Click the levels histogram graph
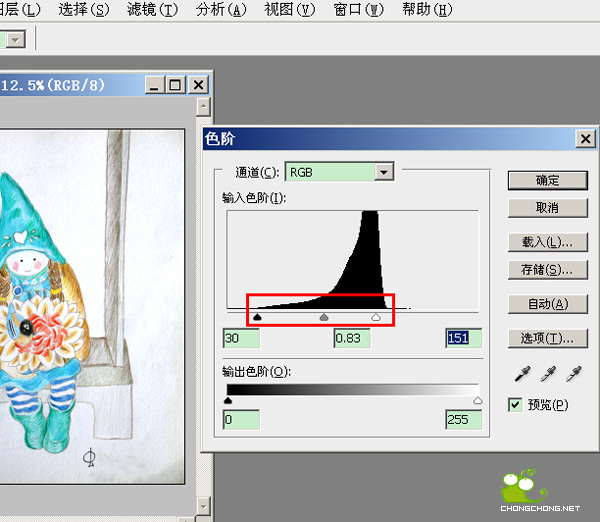This screenshot has width=600, height=522. click(x=352, y=260)
